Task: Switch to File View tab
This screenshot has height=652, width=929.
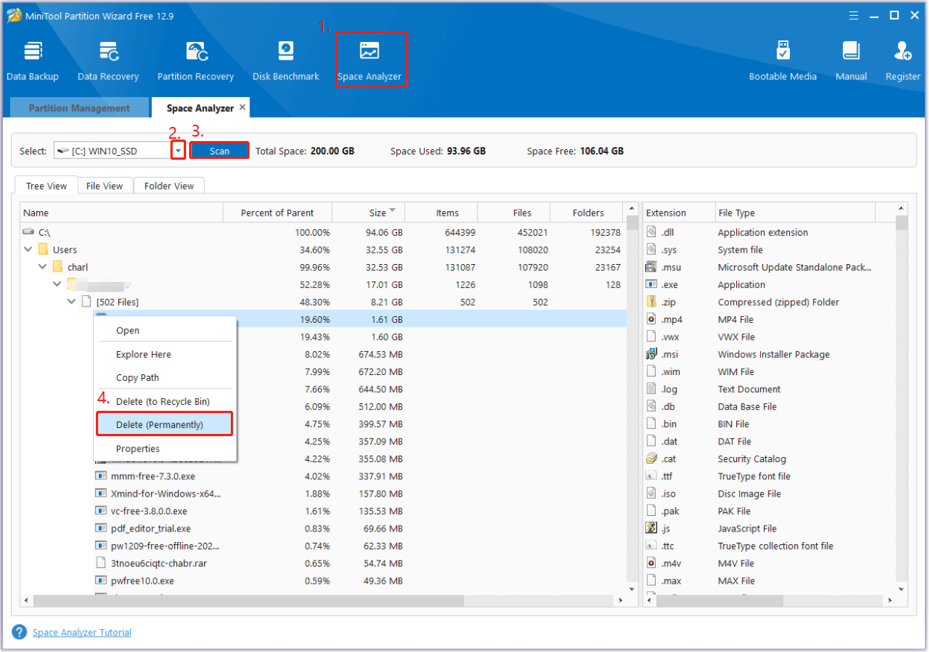Action: click(x=104, y=186)
